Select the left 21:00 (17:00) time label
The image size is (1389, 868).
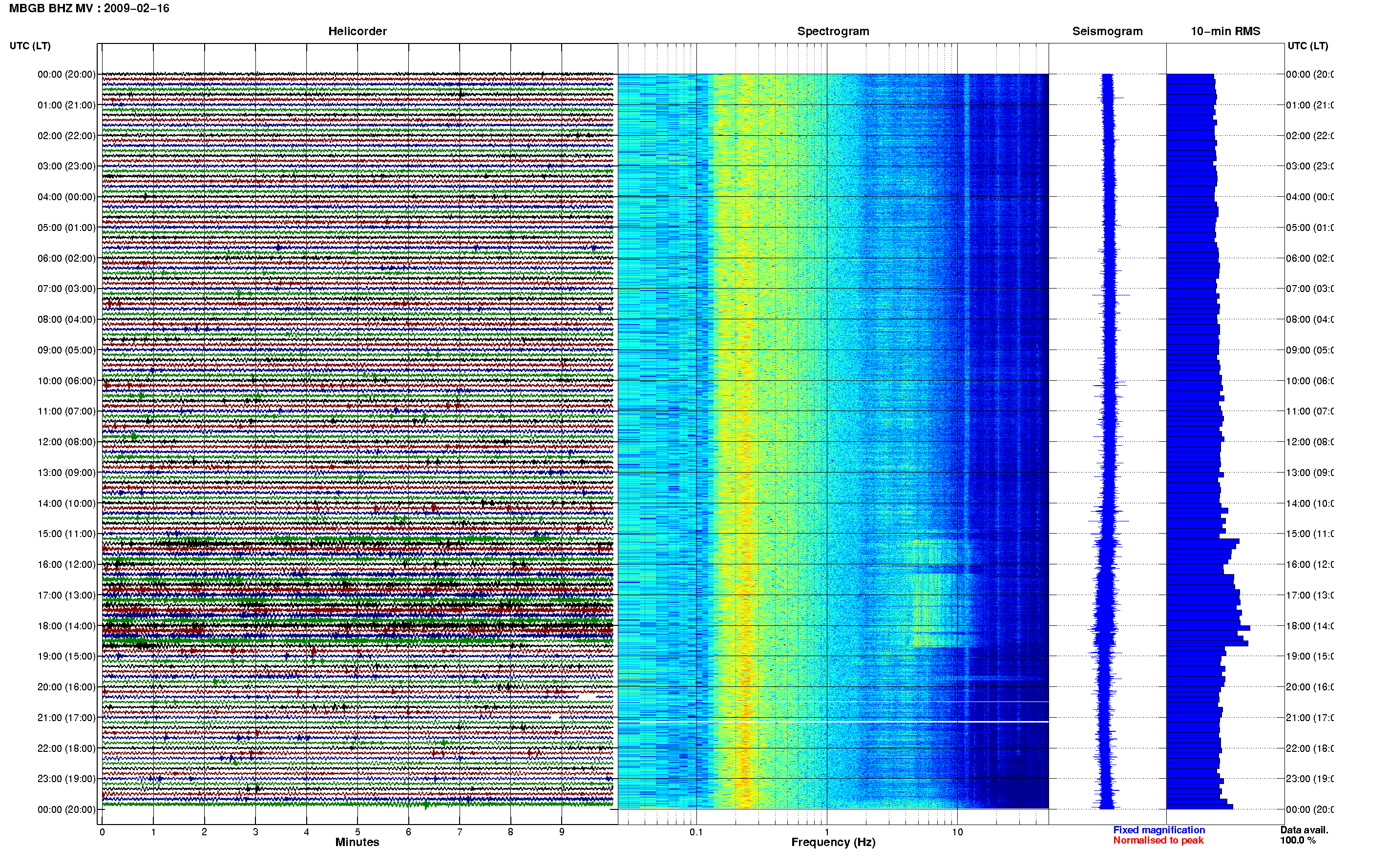pos(66,718)
